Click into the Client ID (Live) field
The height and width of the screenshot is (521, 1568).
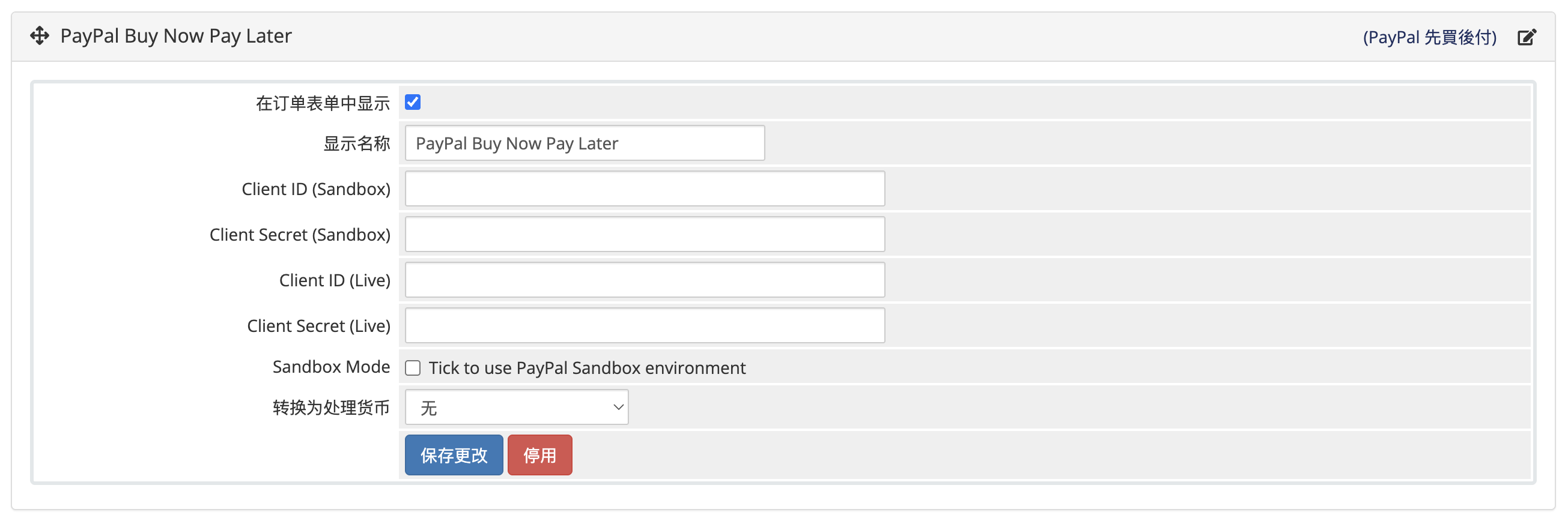point(645,280)
